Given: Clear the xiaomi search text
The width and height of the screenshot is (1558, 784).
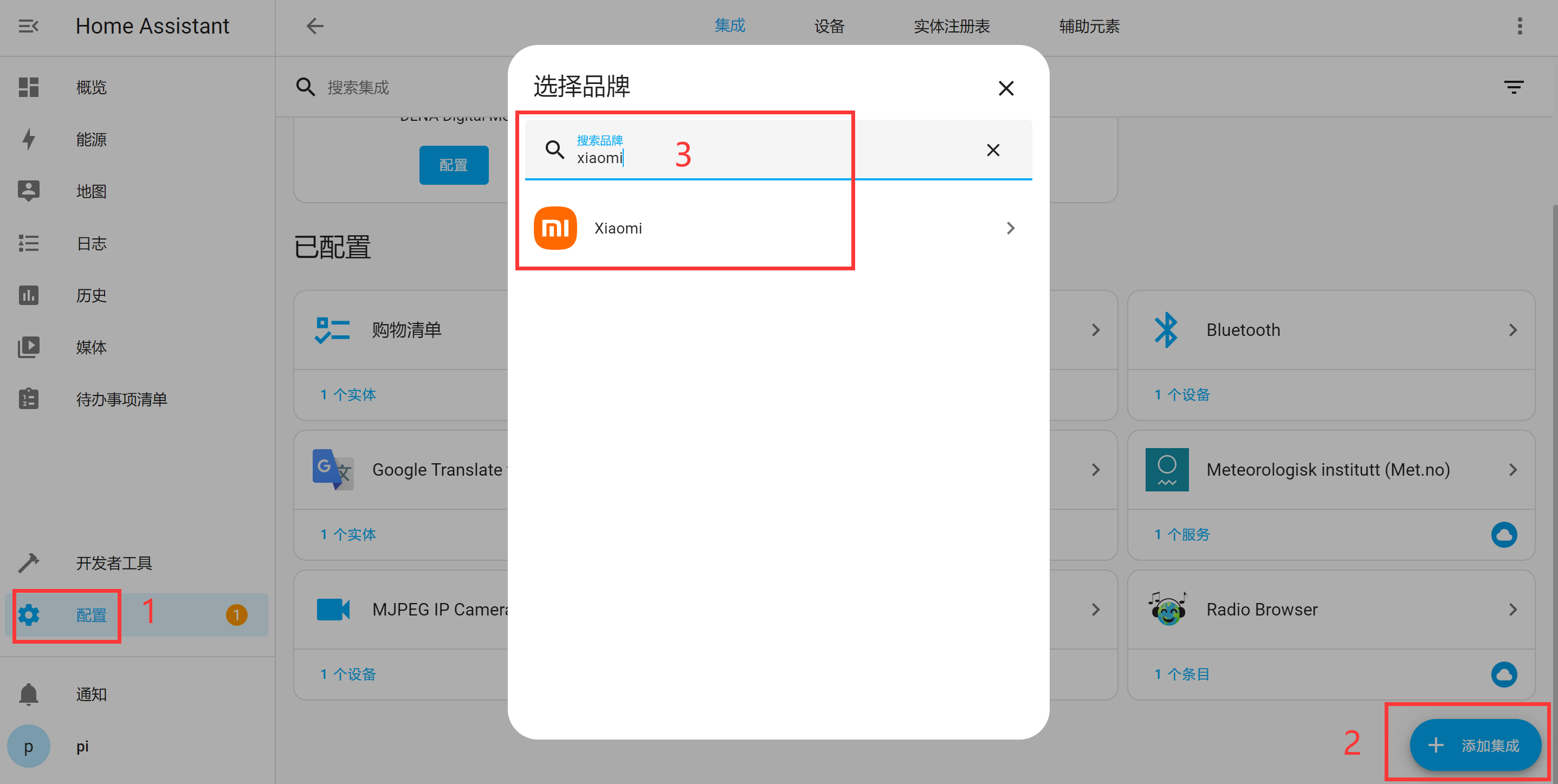Looking at the screenshot, I should (993, 150).
